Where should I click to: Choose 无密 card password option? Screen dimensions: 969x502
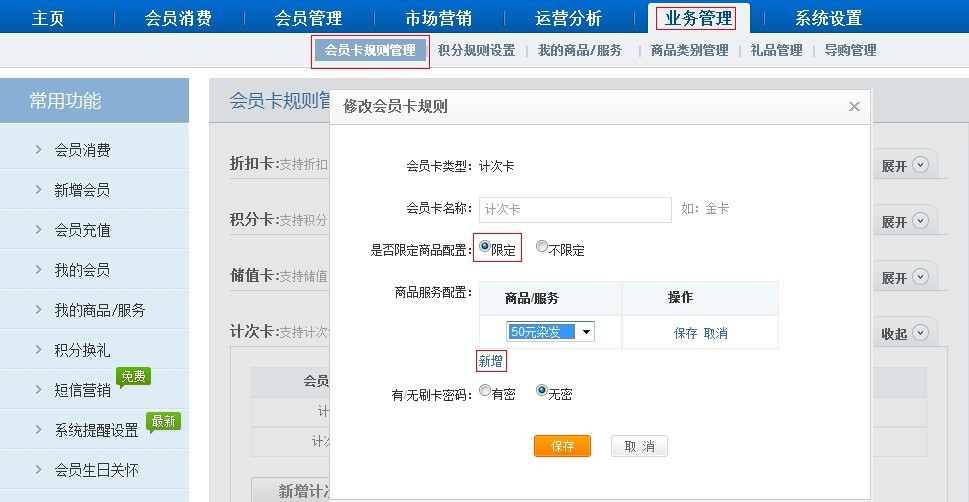click(x=542, y=391)
